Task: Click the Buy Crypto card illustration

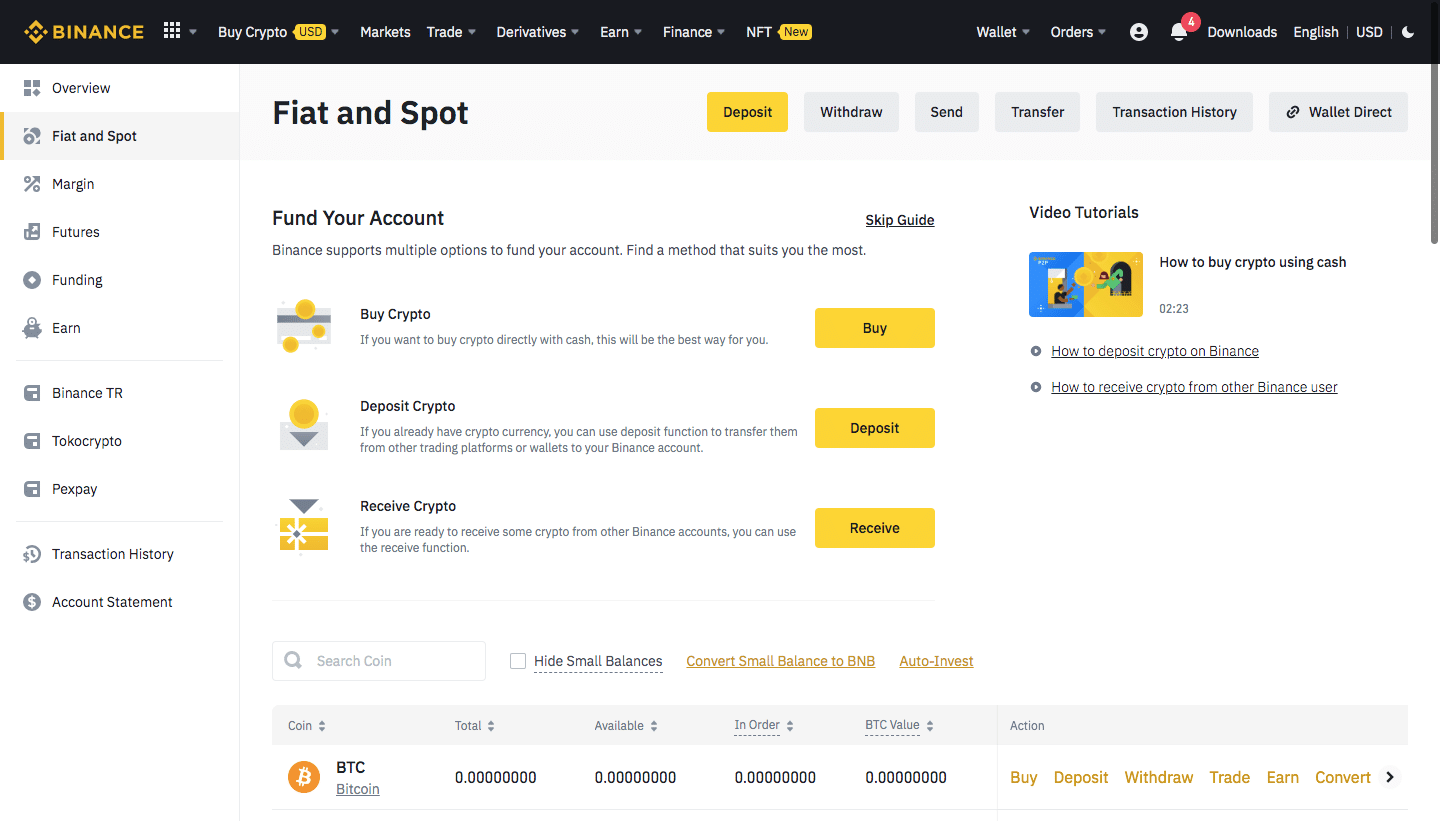Action: [x=303, y=326]
